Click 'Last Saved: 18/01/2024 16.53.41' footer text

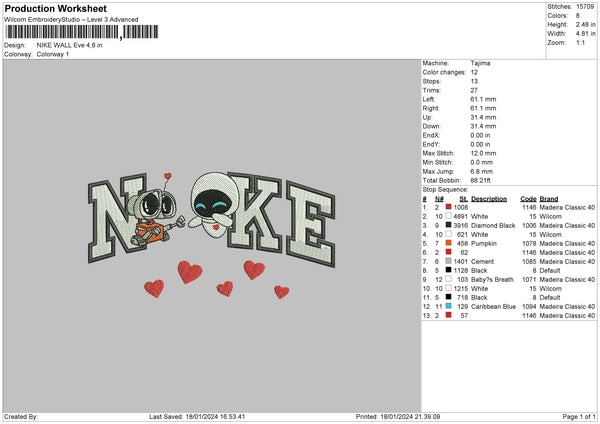(197, 416)
